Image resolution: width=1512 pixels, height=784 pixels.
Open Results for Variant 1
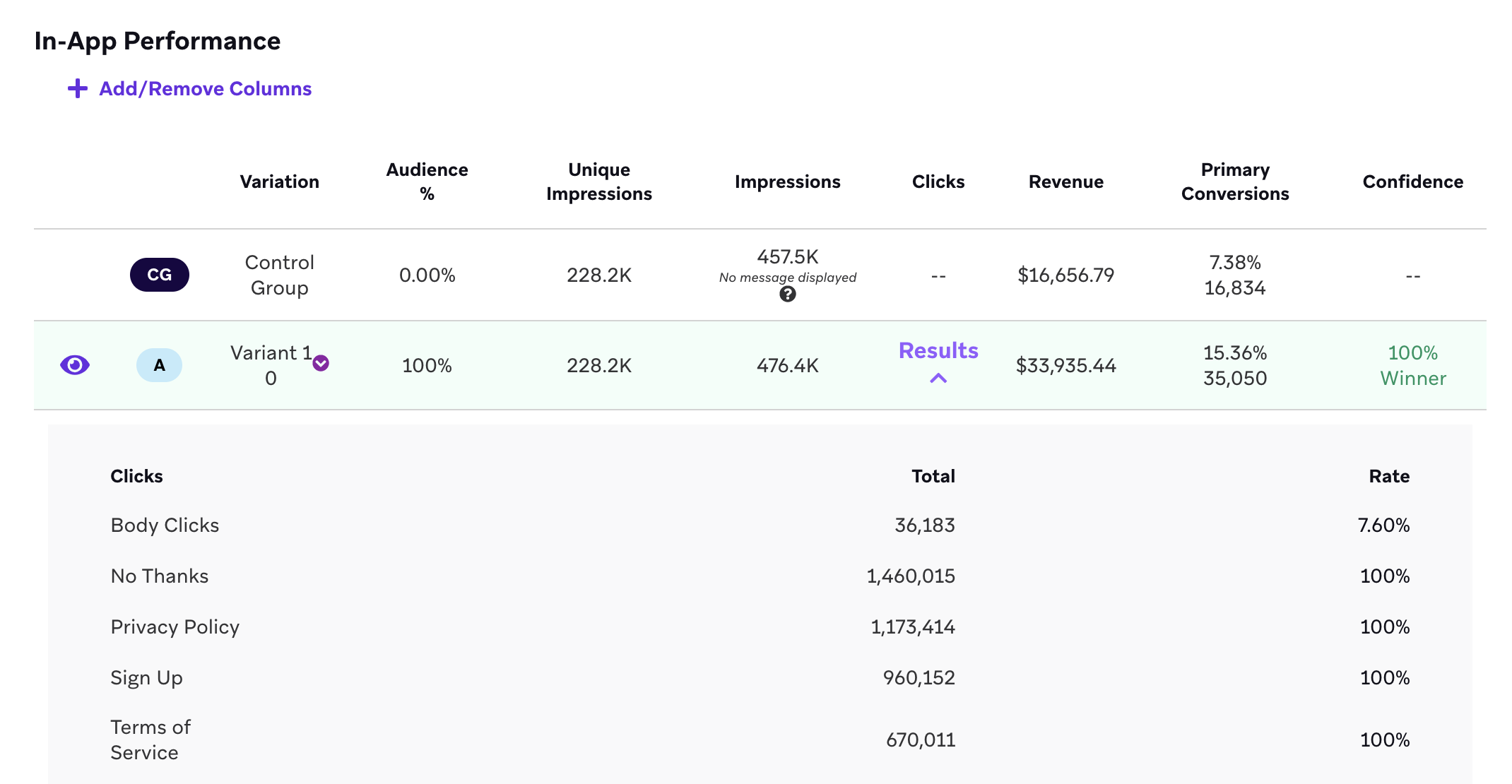[x=938, y=350]
